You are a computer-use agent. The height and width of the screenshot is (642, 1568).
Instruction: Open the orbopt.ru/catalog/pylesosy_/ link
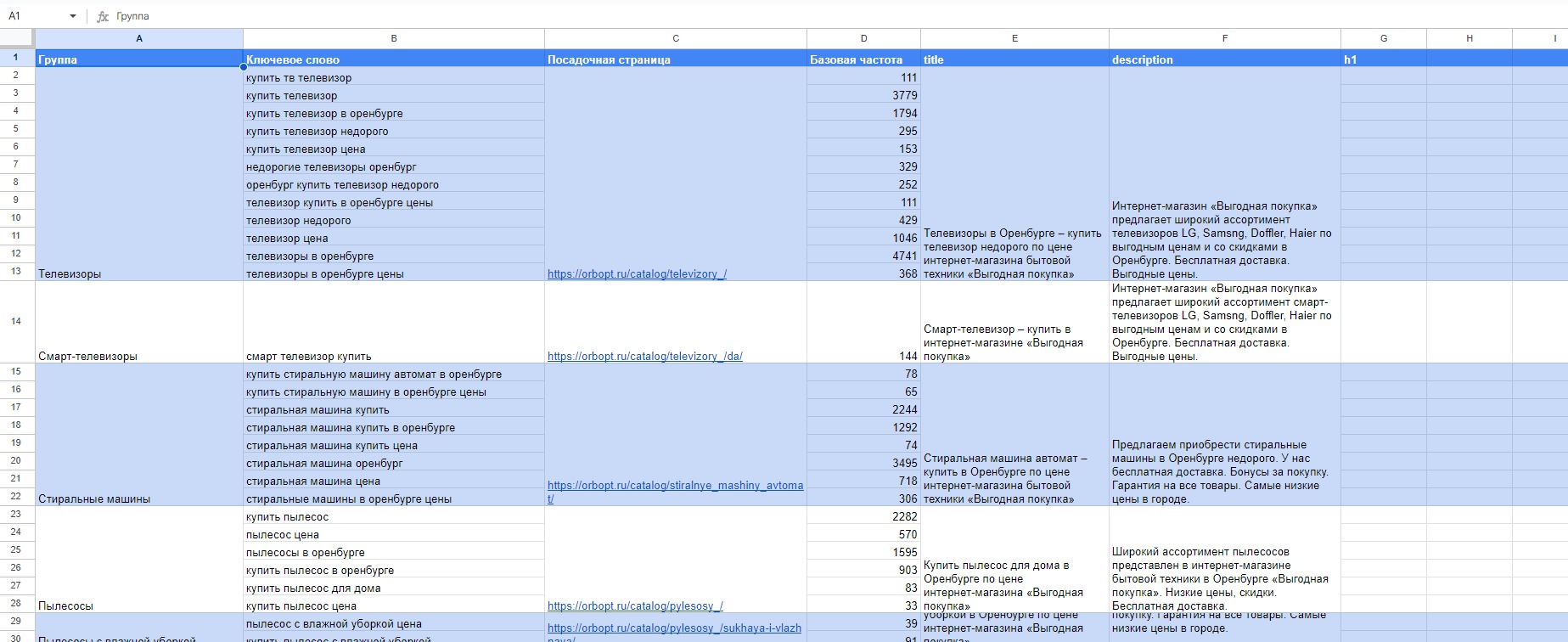[635, 606]
